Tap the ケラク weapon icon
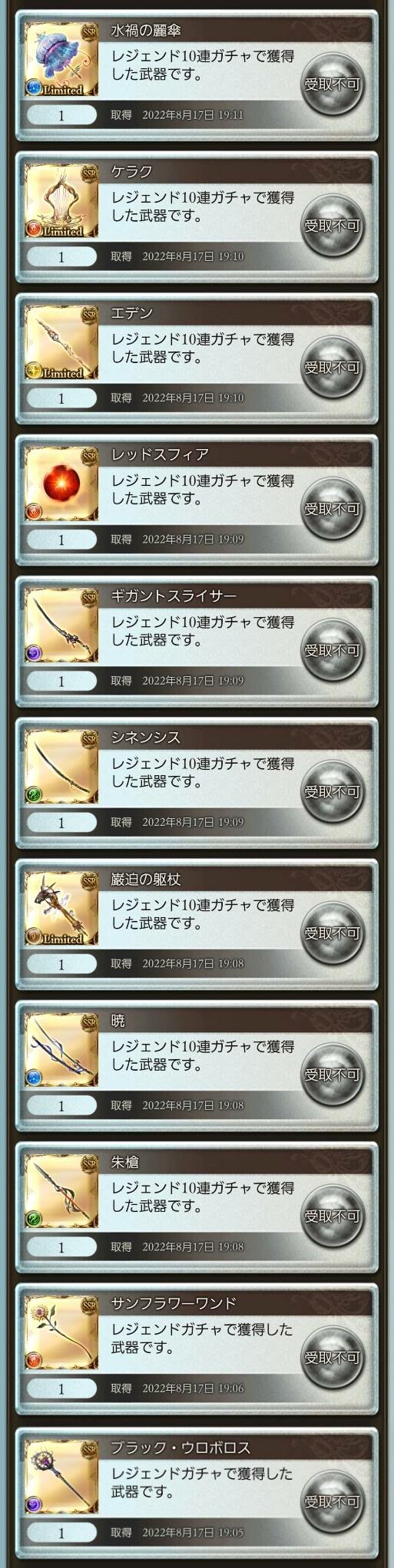This screenshot has height=1568, width=394. click(x=61, y=201)
